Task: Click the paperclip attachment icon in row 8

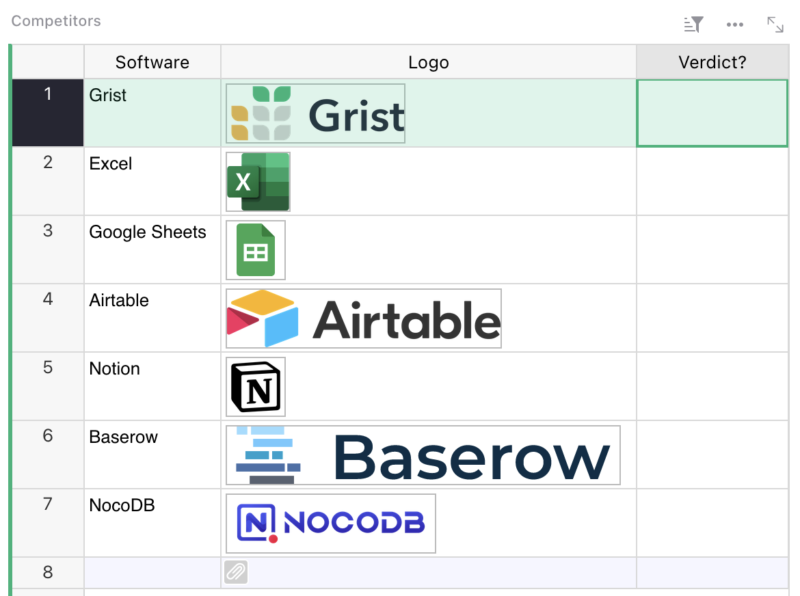Action: click(x=237, y=572)
